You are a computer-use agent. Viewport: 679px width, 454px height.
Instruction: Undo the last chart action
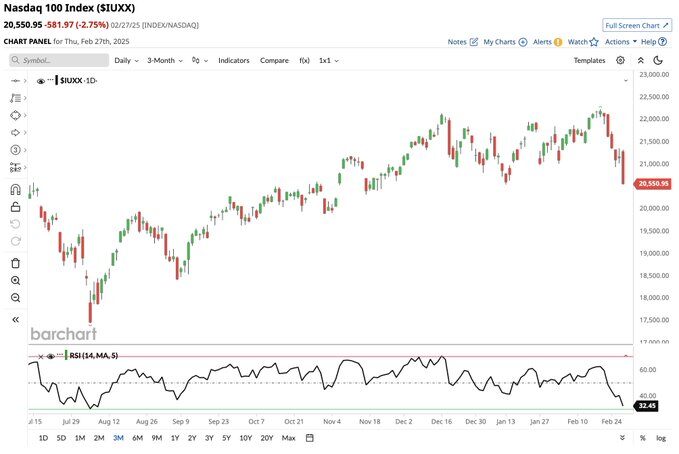click(x=16, y=224)
